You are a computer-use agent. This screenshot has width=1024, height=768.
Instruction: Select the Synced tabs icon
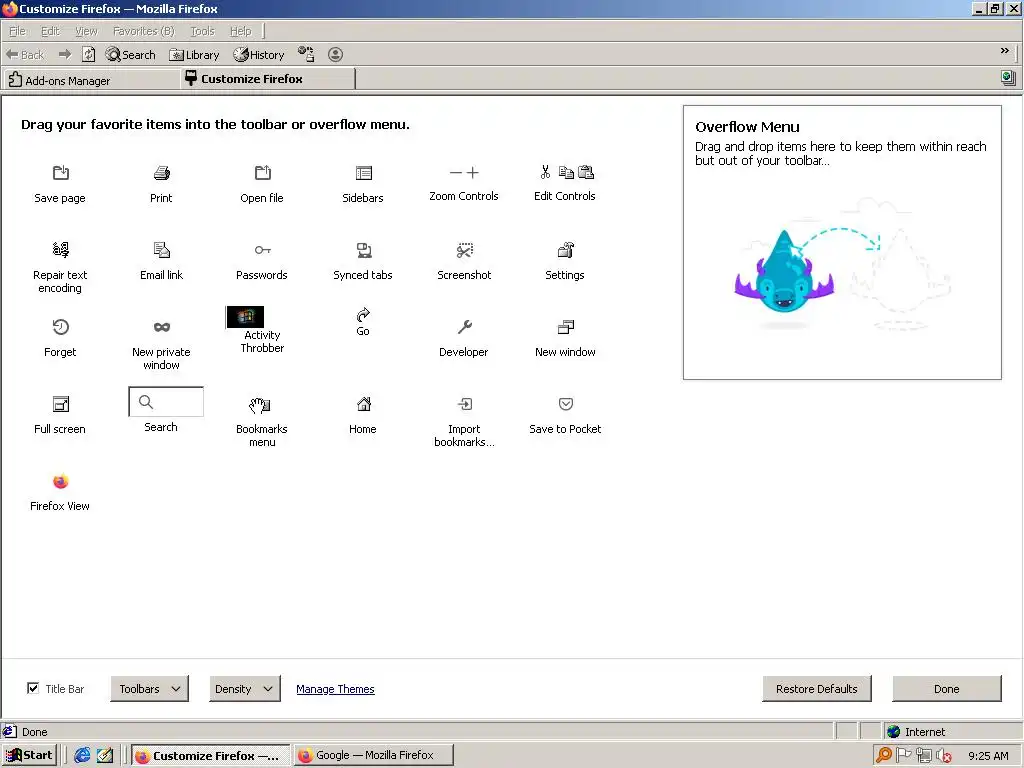[364, 249]
